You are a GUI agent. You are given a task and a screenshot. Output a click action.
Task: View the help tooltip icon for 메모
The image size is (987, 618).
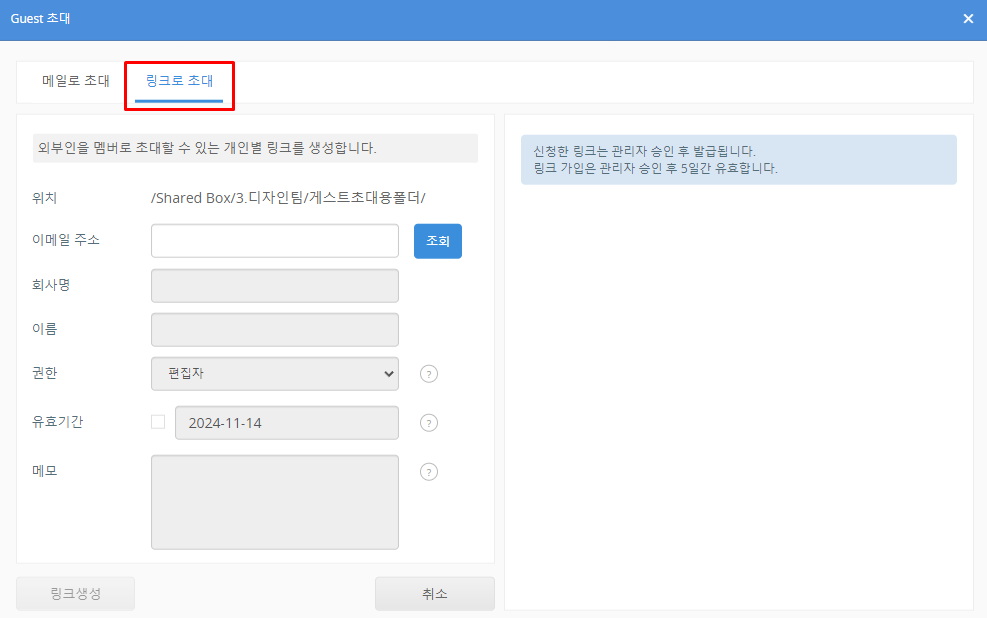pyautogui.click(x=429, y=472)
